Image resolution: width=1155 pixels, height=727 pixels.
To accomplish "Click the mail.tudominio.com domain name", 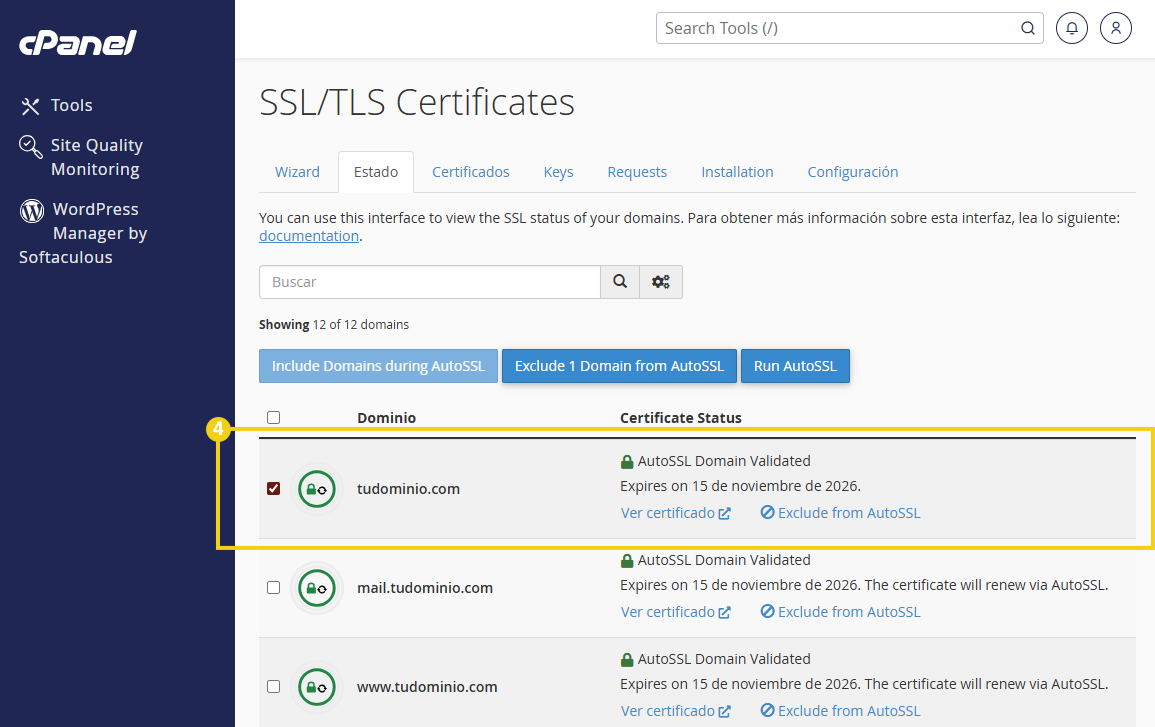I will 425,588.
